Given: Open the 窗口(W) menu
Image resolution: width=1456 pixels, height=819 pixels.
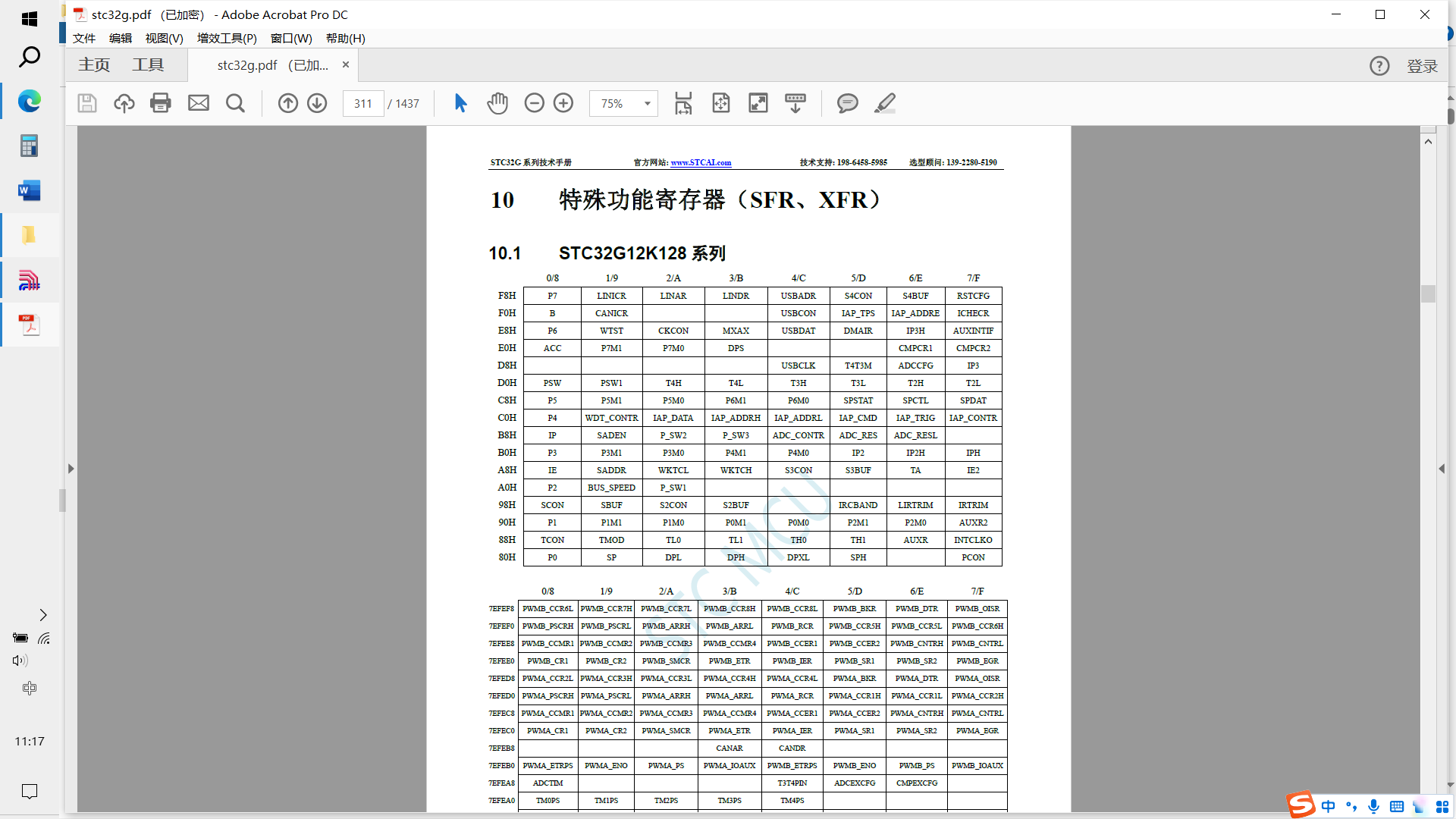Looking at the screenshot, I should [291, 38].
